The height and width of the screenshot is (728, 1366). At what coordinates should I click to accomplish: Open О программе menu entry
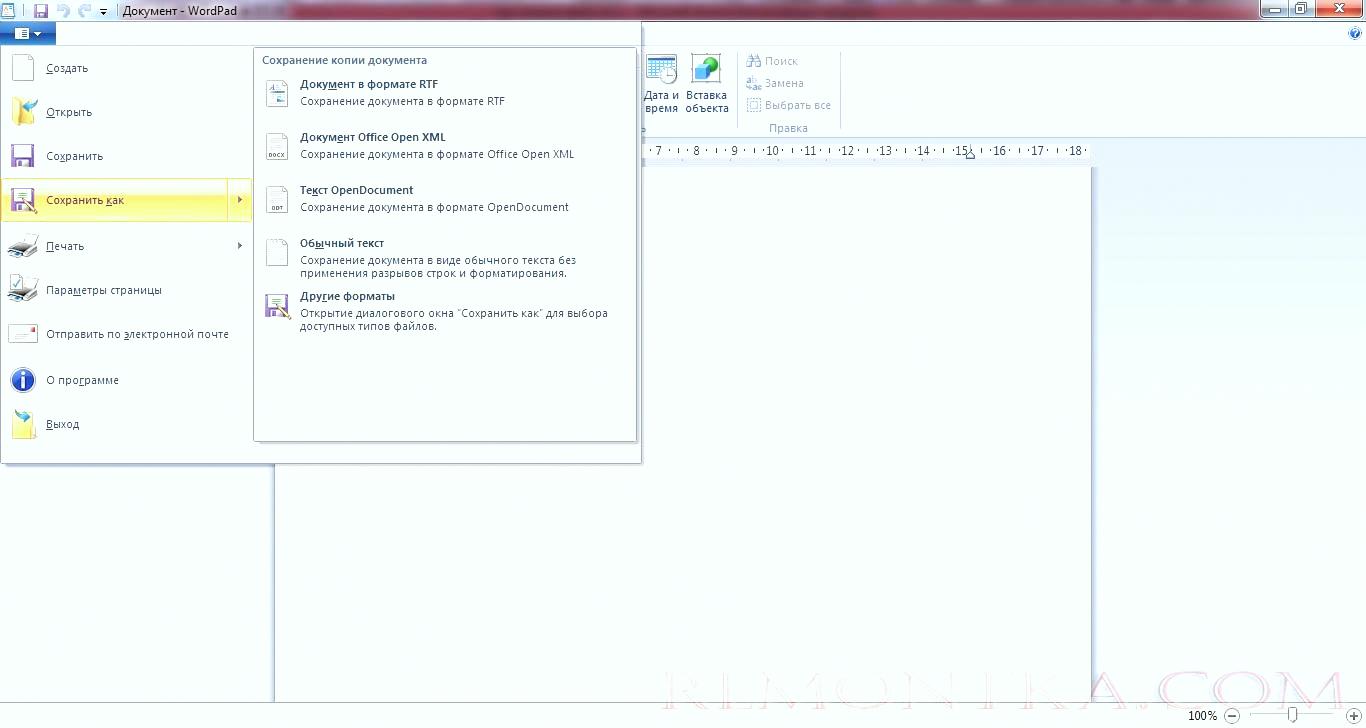click(x=126, y=380)
